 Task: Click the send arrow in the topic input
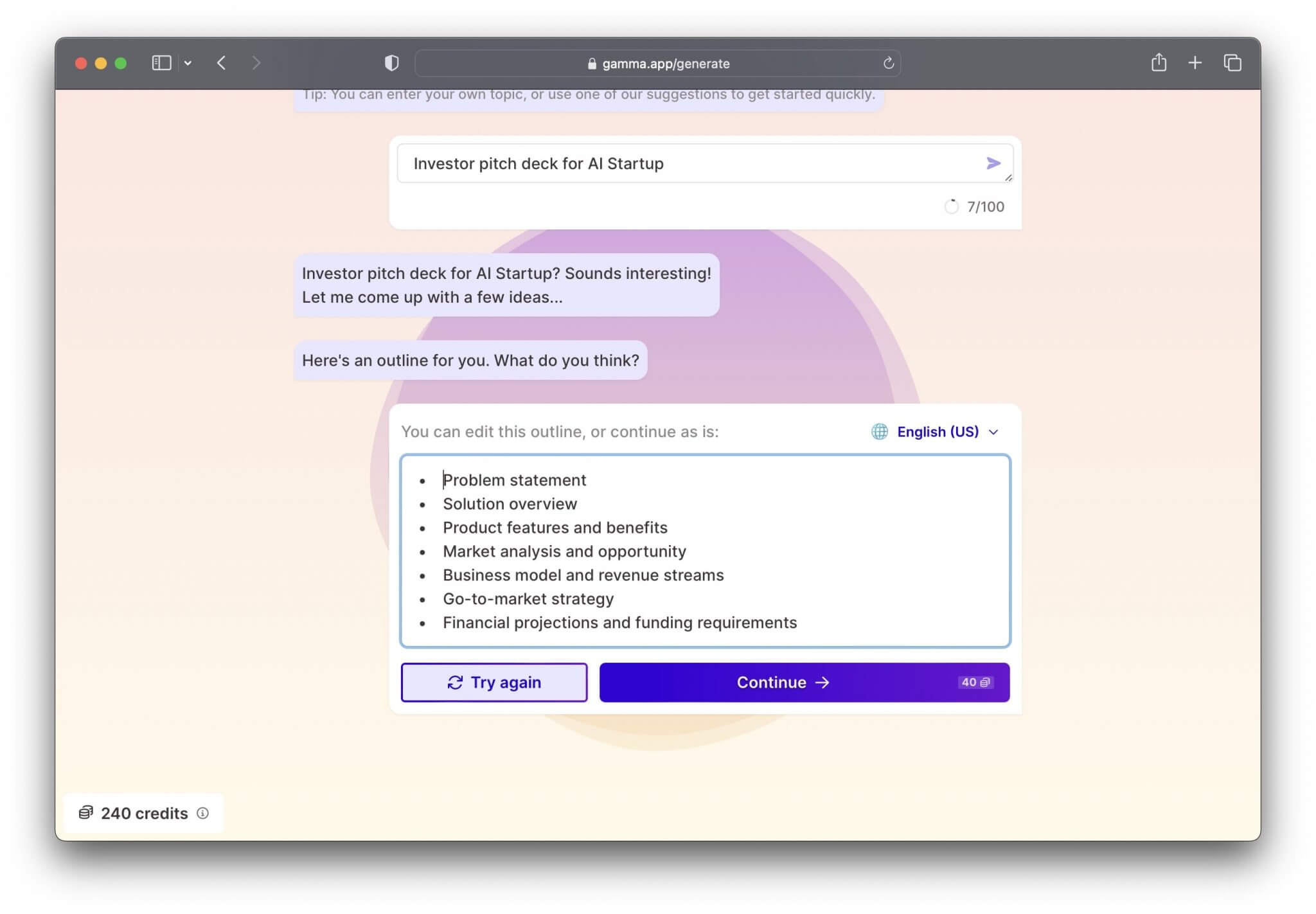993,163
